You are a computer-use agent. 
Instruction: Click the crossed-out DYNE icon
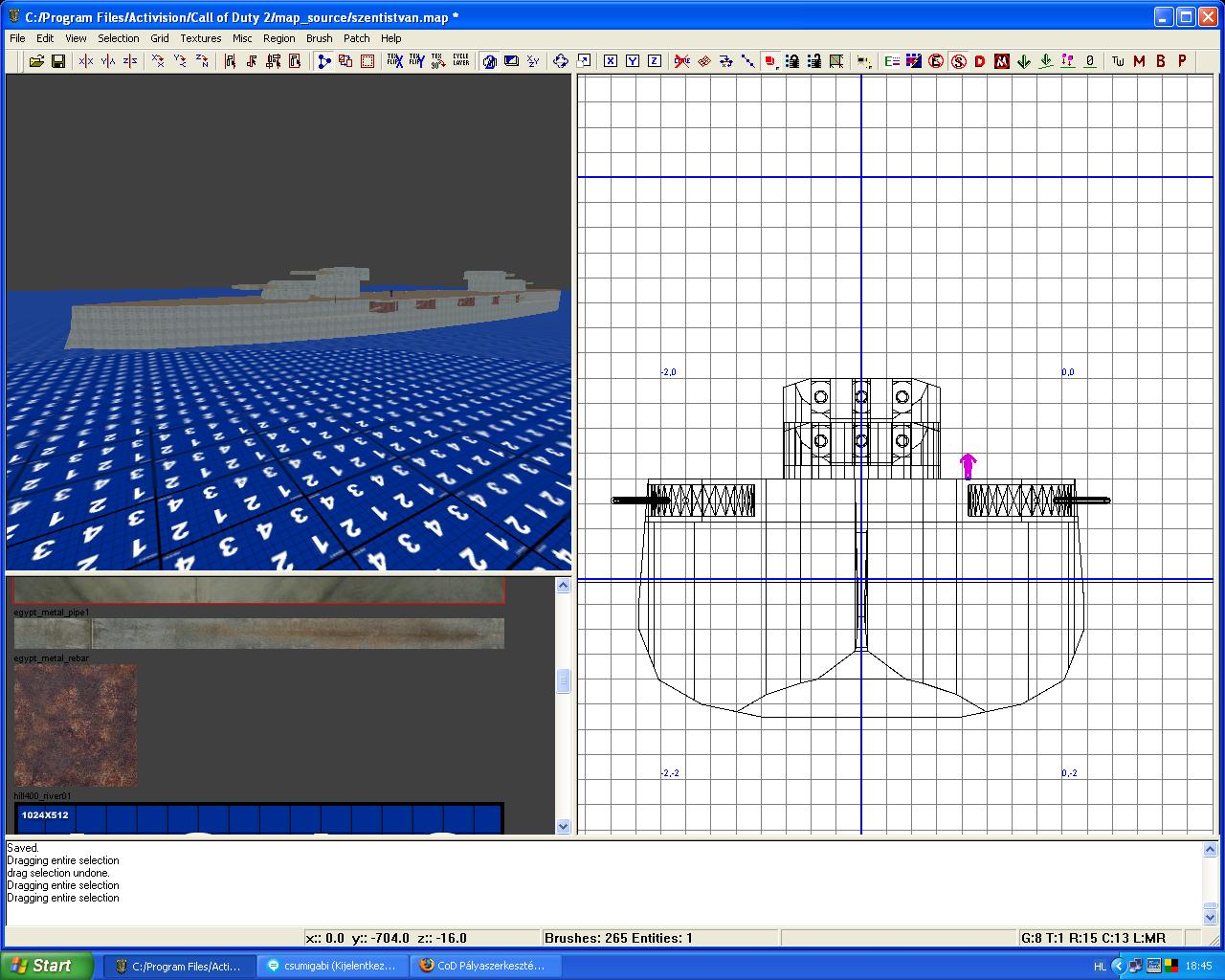682,61
